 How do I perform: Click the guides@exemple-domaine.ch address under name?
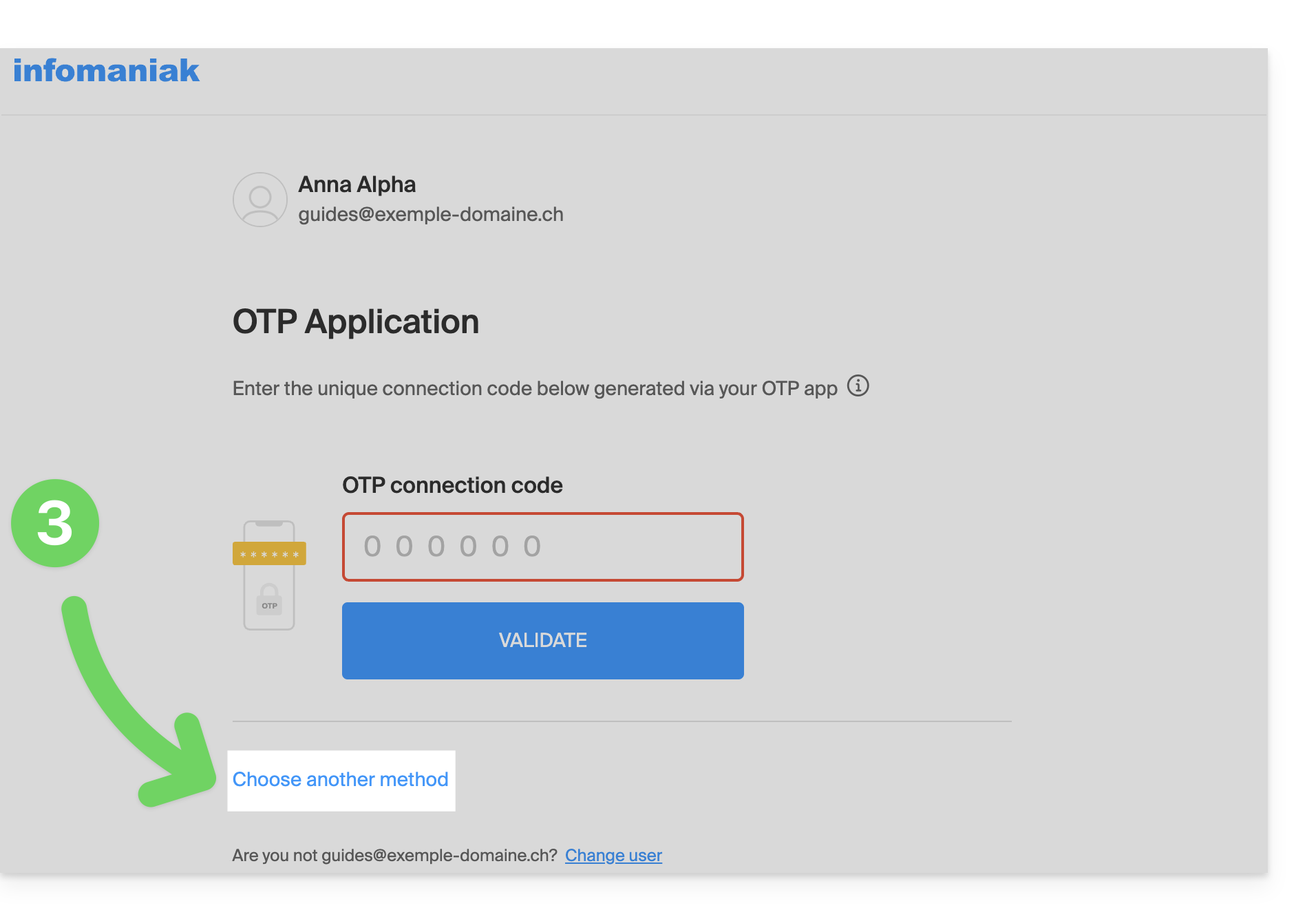pos(431,215)
